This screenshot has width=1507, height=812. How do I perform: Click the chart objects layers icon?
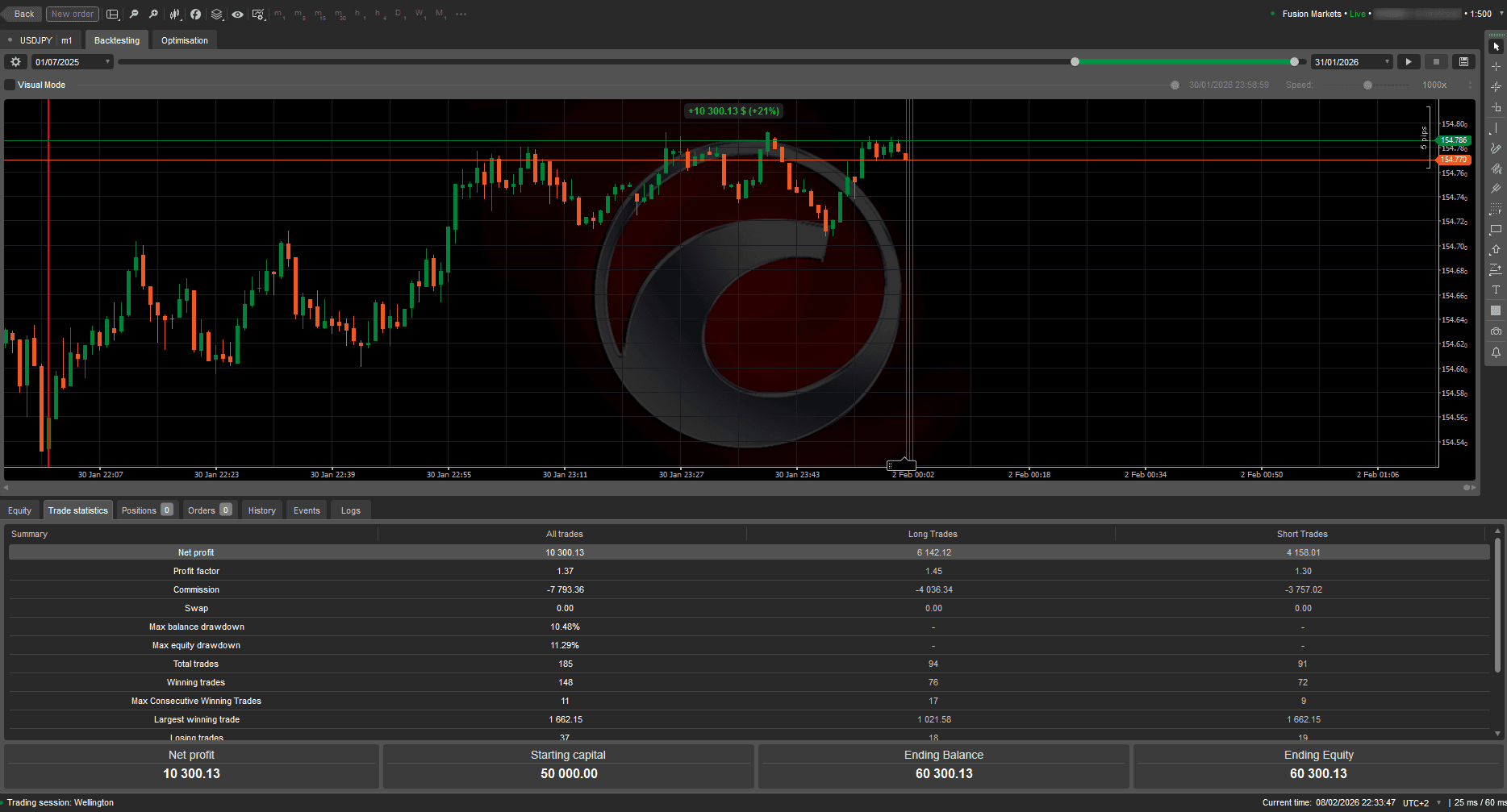(x=216, y=14)
